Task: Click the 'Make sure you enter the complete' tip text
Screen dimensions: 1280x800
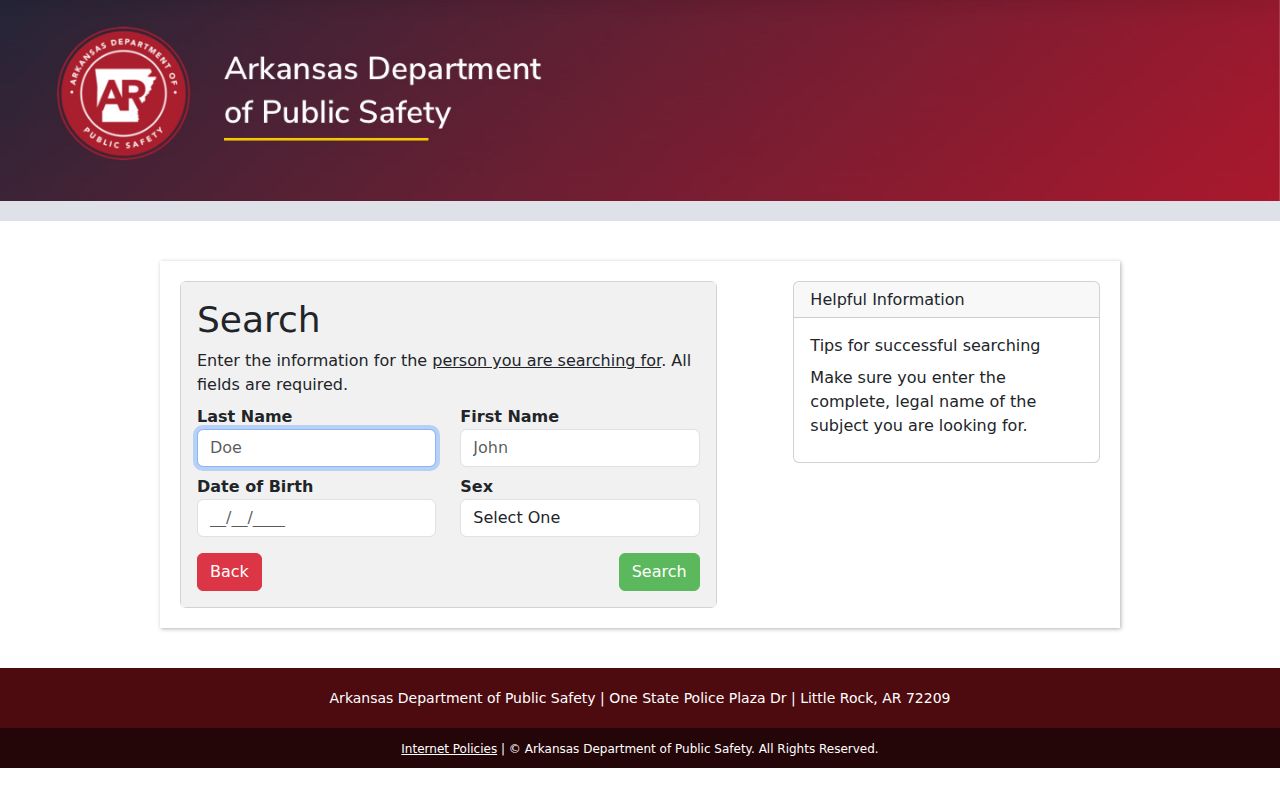Action: [x=923, y=401]
